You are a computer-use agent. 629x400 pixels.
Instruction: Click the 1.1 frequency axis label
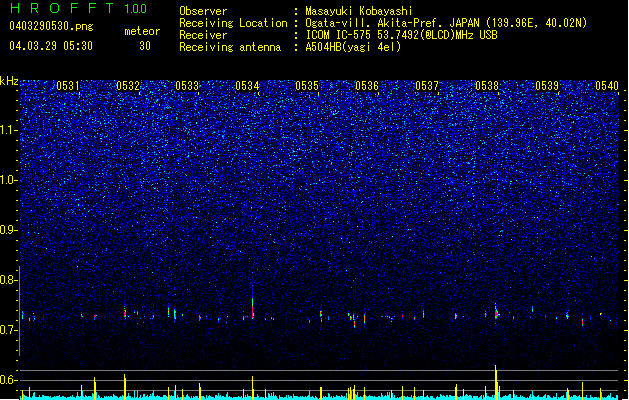pos(8,130)
